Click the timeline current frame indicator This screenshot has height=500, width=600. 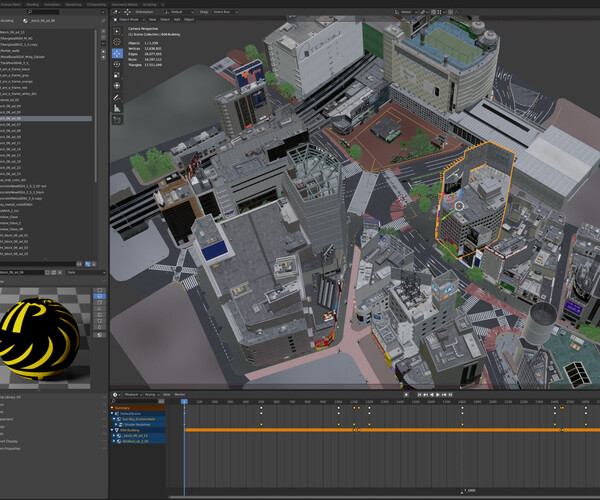[x=184, y=401]
